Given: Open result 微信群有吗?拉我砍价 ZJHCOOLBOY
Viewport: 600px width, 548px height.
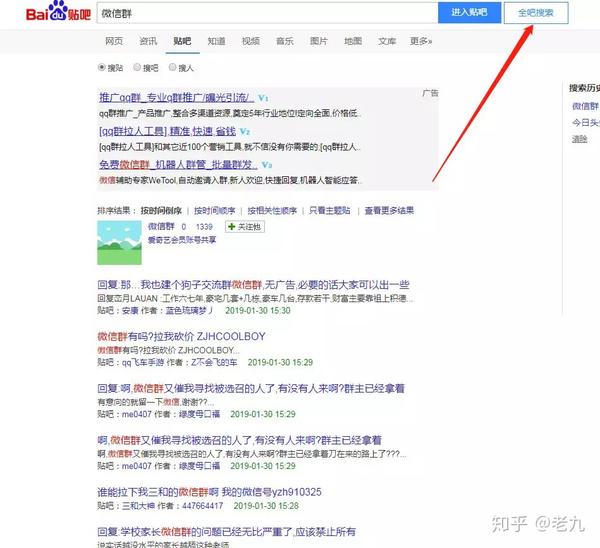Looking at the screenshot, I should click(x=181, y=336).
